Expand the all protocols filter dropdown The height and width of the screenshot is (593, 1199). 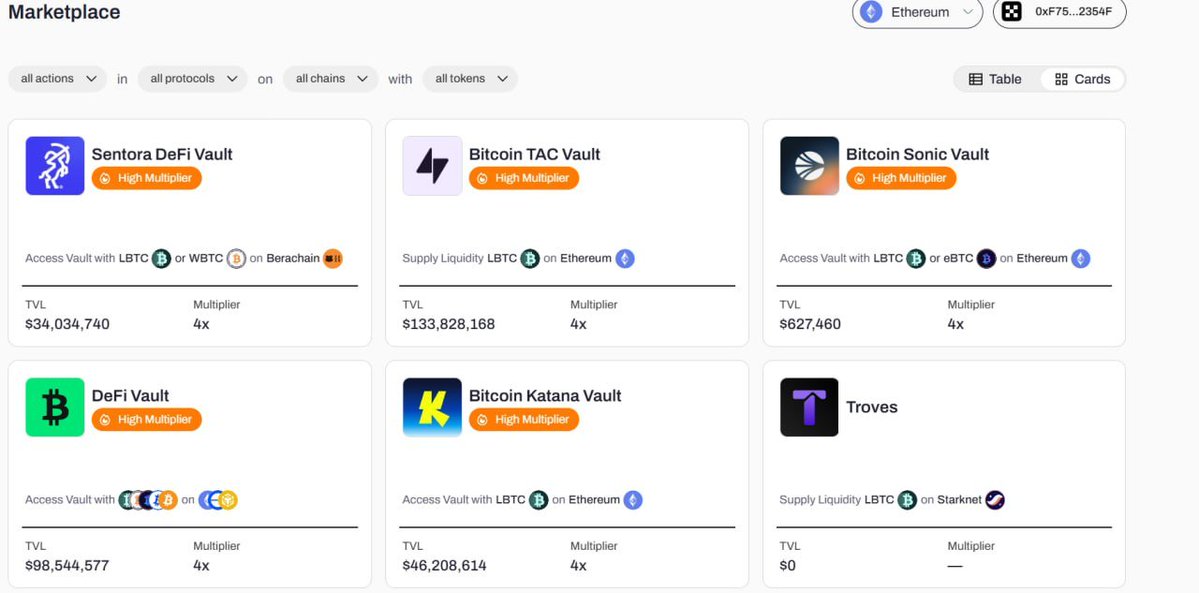click(192, 79)
